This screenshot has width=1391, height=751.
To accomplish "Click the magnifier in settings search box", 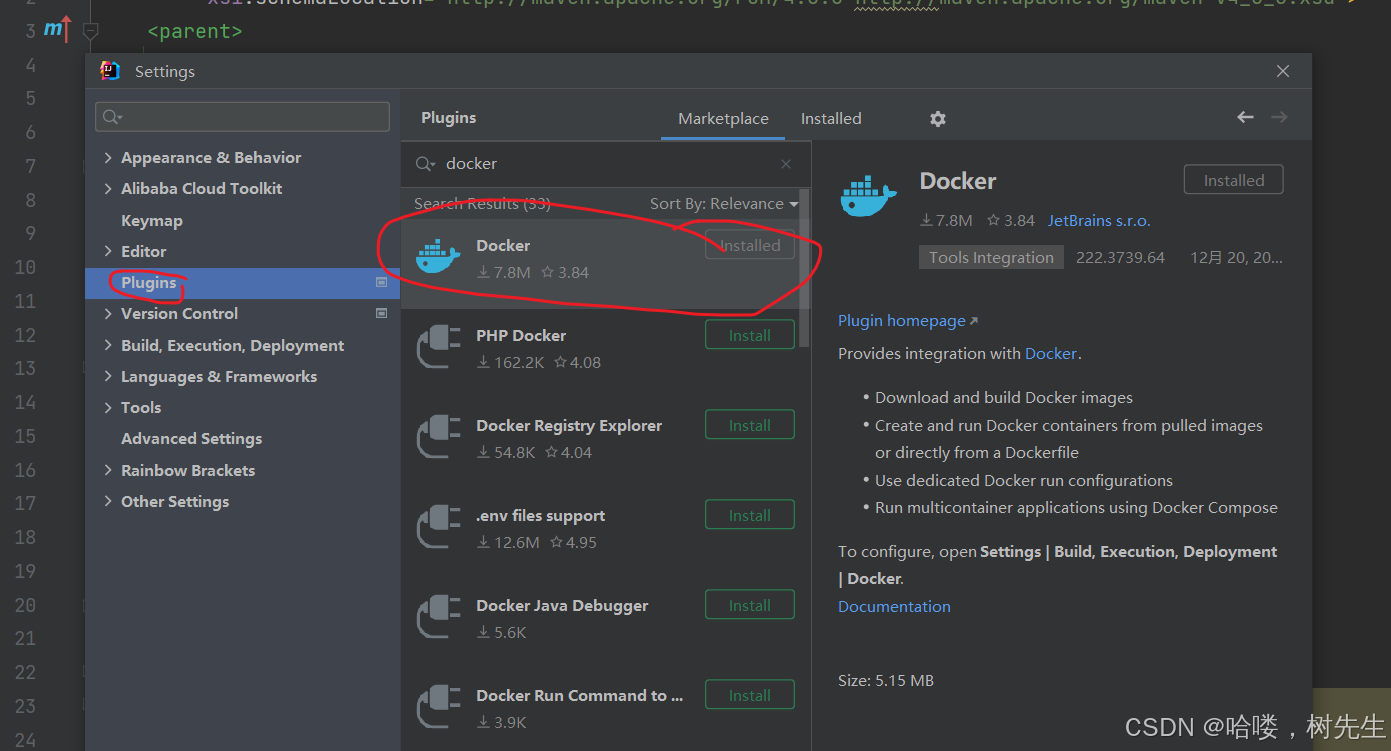I will click(x=112, y=117).
